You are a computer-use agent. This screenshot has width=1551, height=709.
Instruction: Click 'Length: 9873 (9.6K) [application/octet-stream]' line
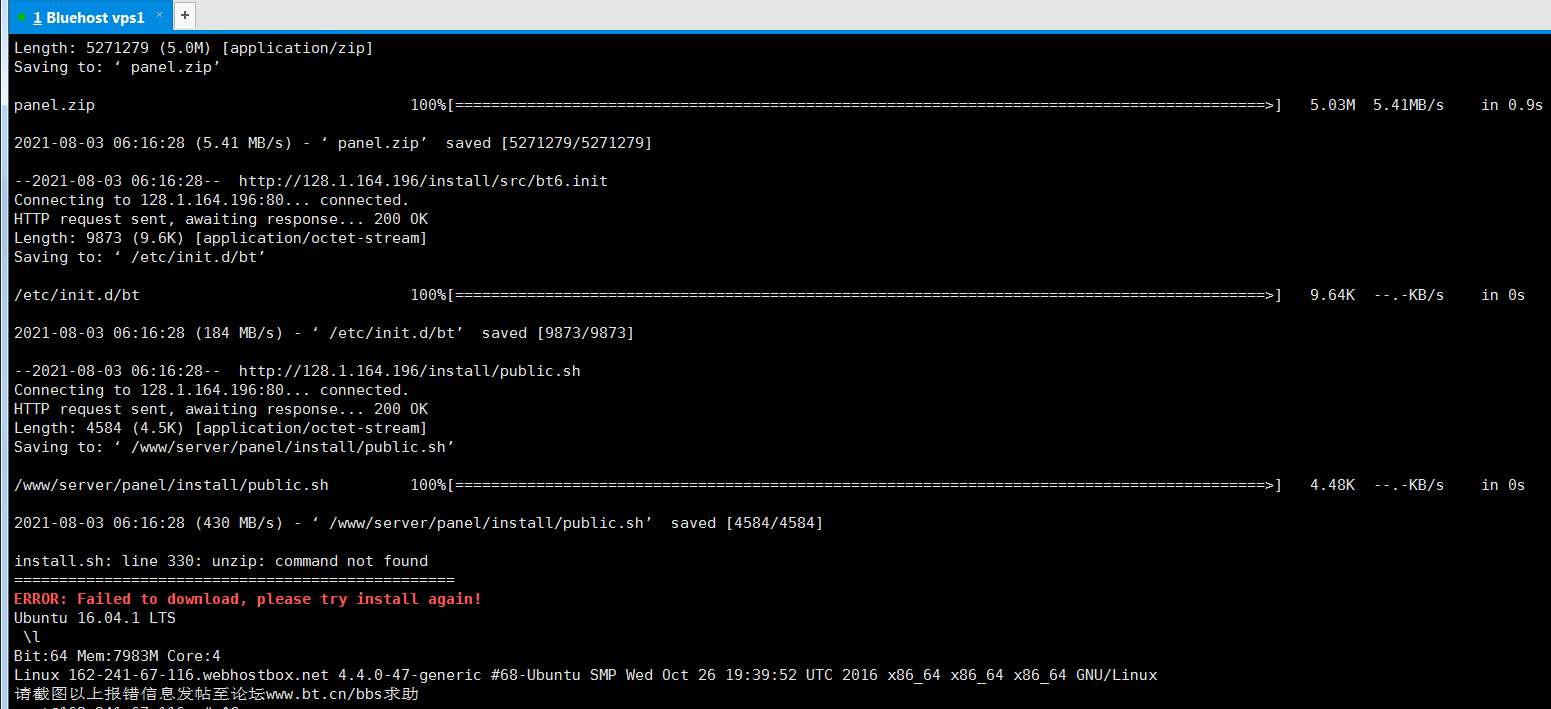point(220,238)
